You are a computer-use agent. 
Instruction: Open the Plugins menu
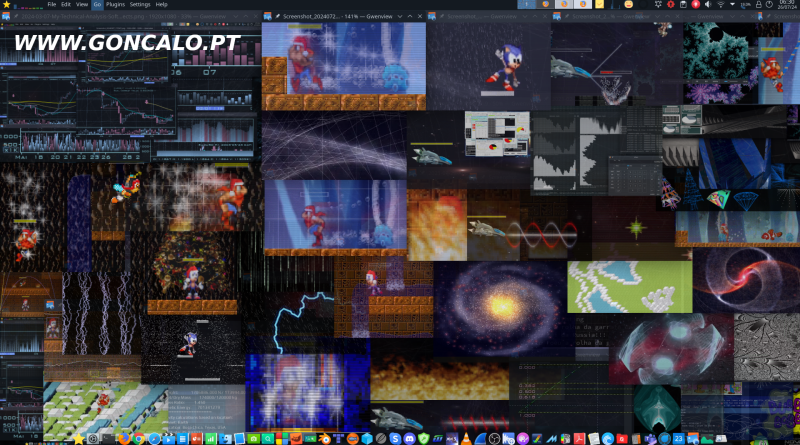pyautogui.click(x=116, y=5)
